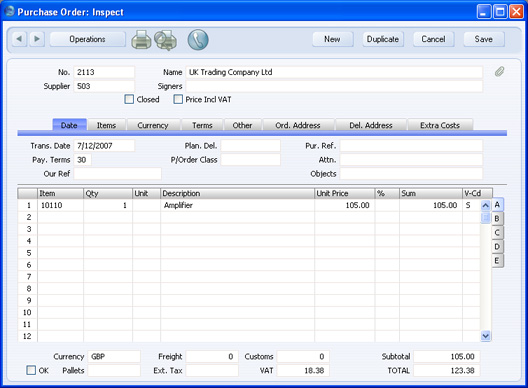Click the Supplier field 503
The width and height of the screenshot is (528, 388).
[x=104, y=86]
